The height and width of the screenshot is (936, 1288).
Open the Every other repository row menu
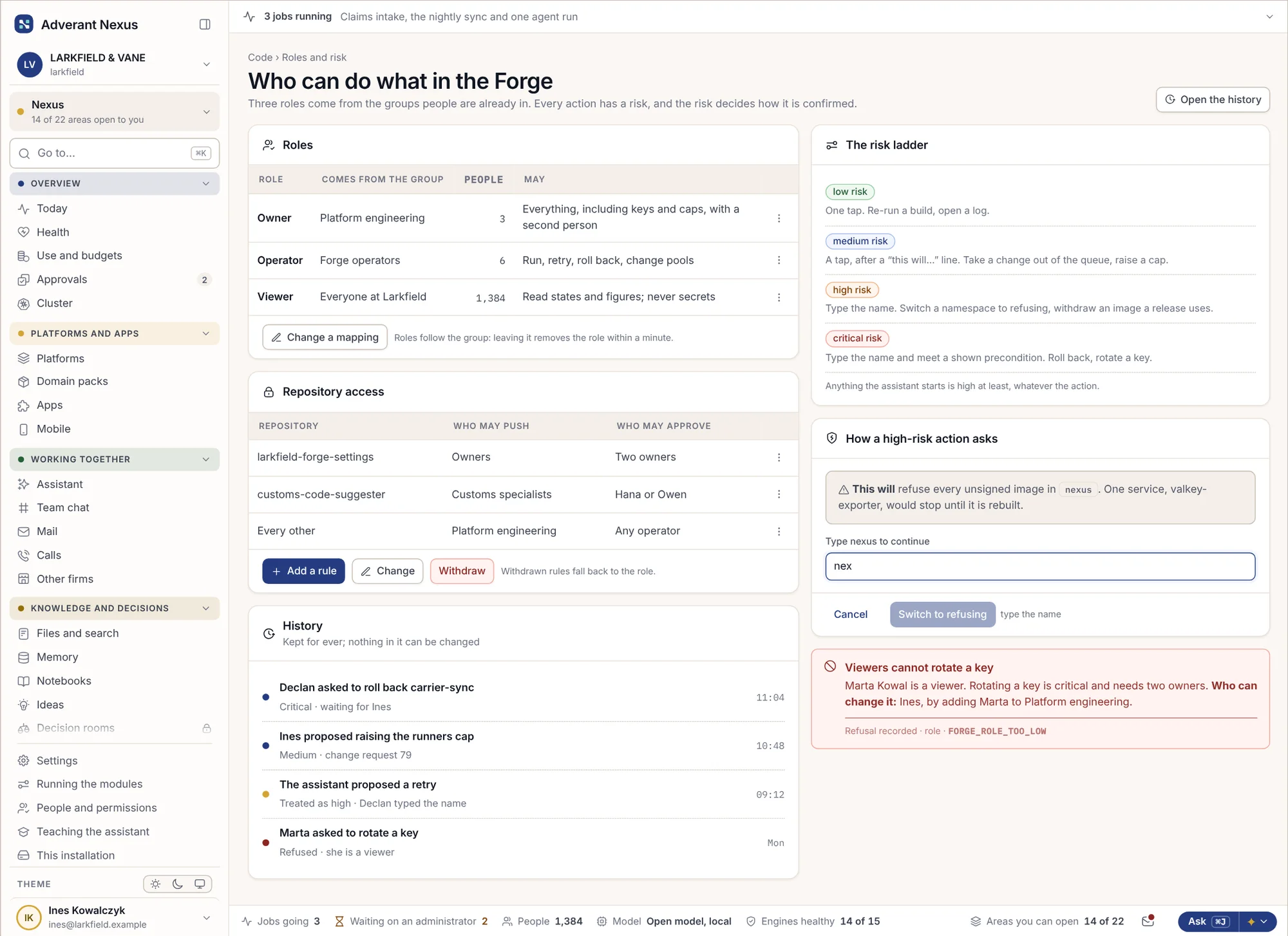point(779,531)
